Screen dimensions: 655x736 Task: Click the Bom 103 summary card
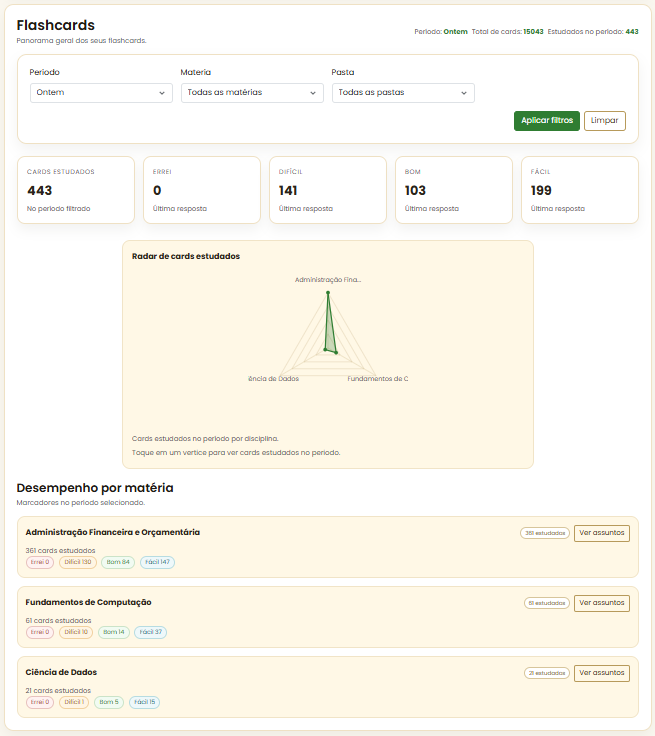(453, 190)
